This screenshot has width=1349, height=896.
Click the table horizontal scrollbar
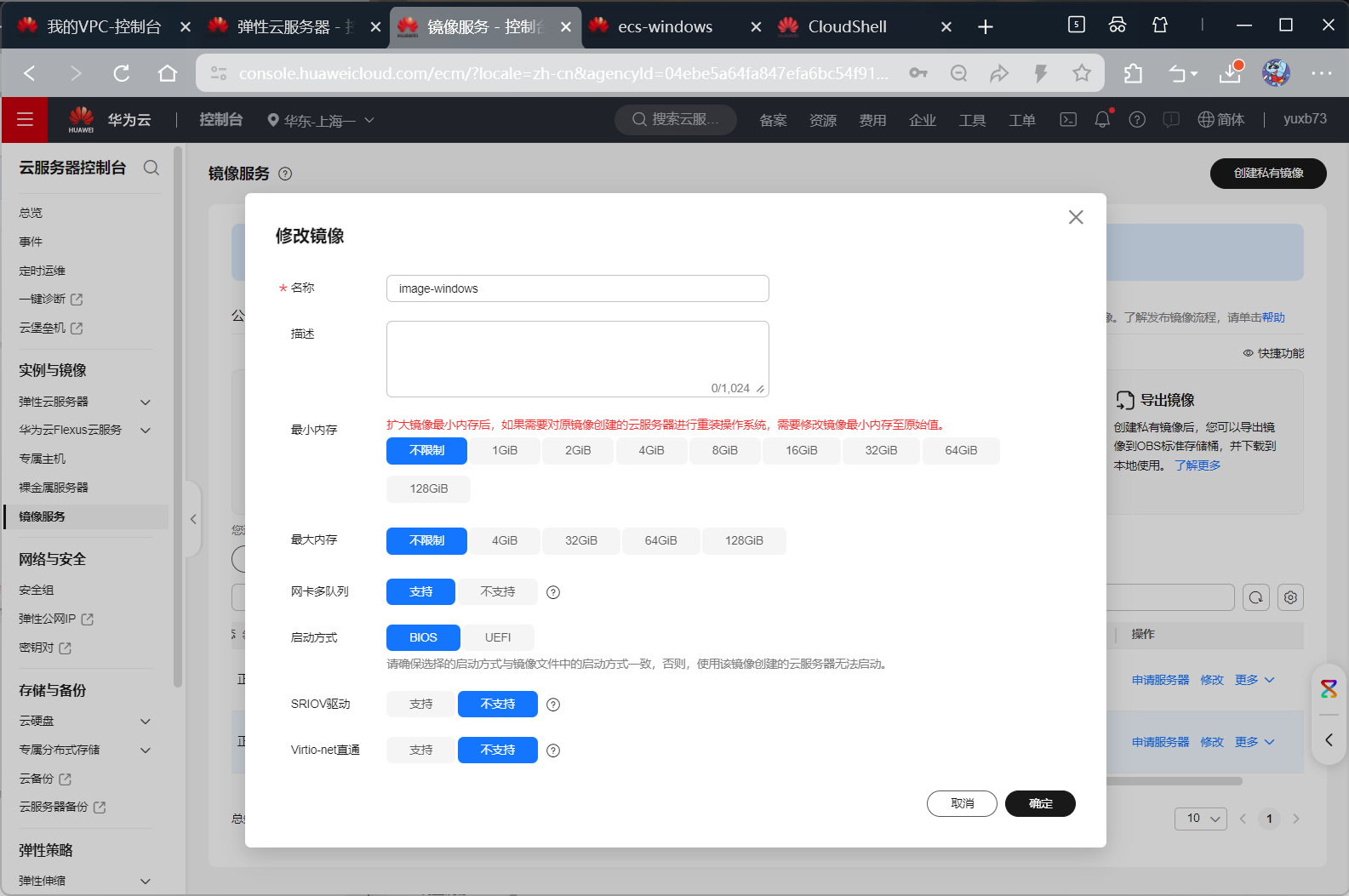1175,780
